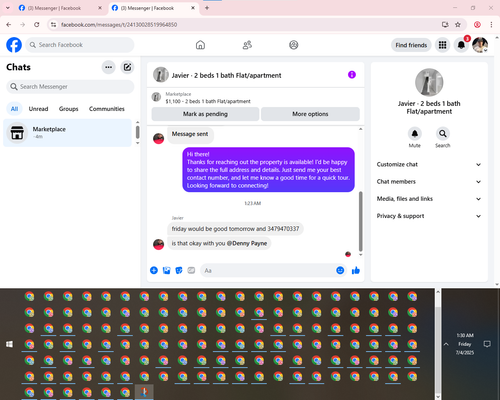Close the active Messenger browser tab
Viewport: 500px width, 400px height.
[x=193, y=8]
